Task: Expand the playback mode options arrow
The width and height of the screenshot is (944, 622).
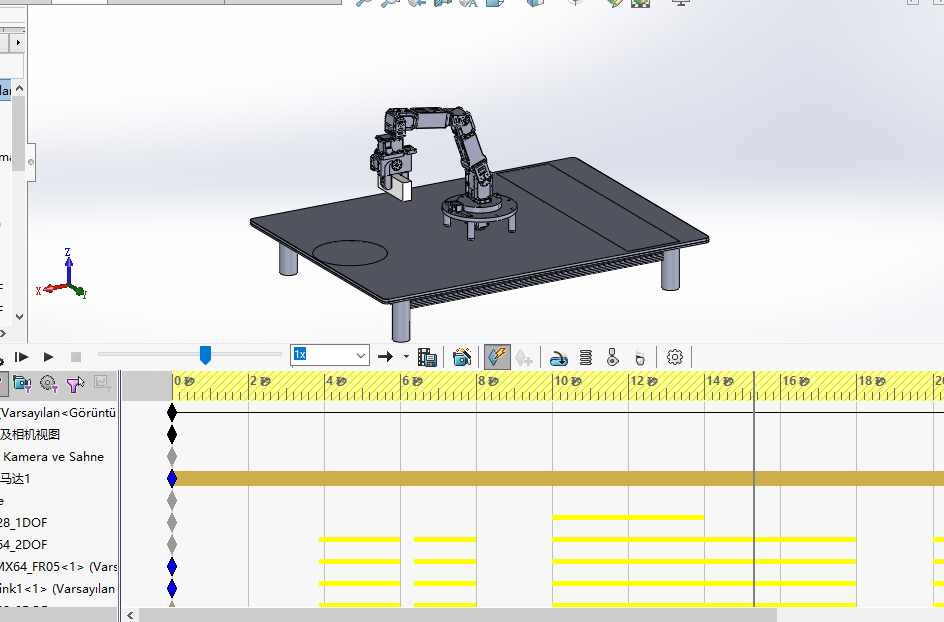Action: pos(406,357)
